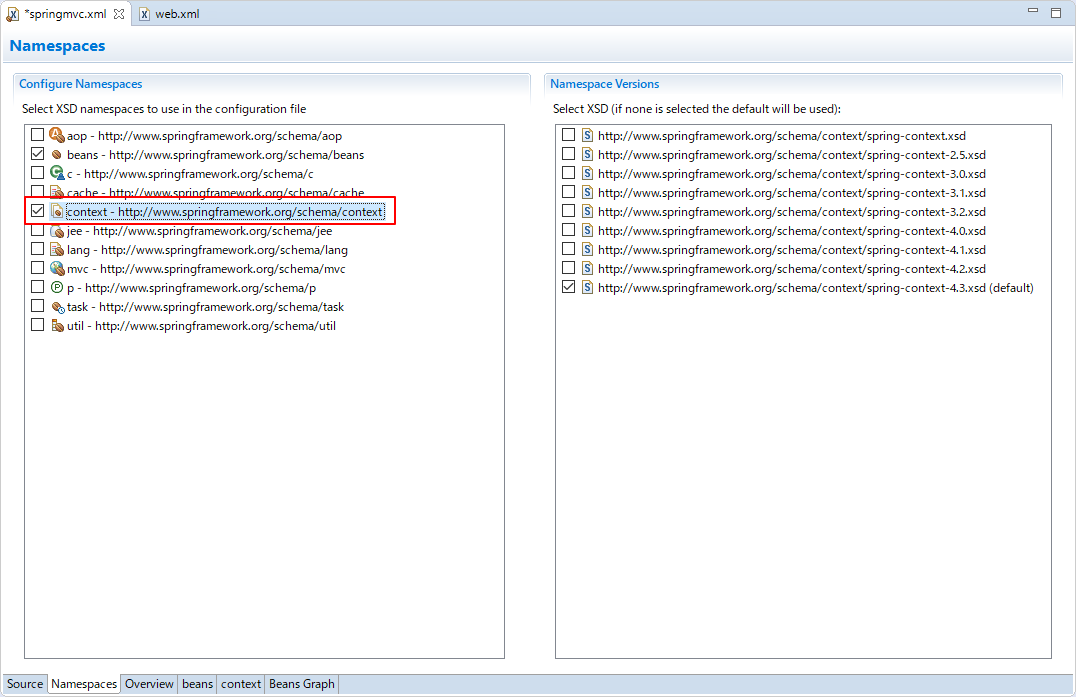The height and width of the screenshot is (697, 1076).
Task: Enable the aop namespace checkbox
Action: (38, 135)
